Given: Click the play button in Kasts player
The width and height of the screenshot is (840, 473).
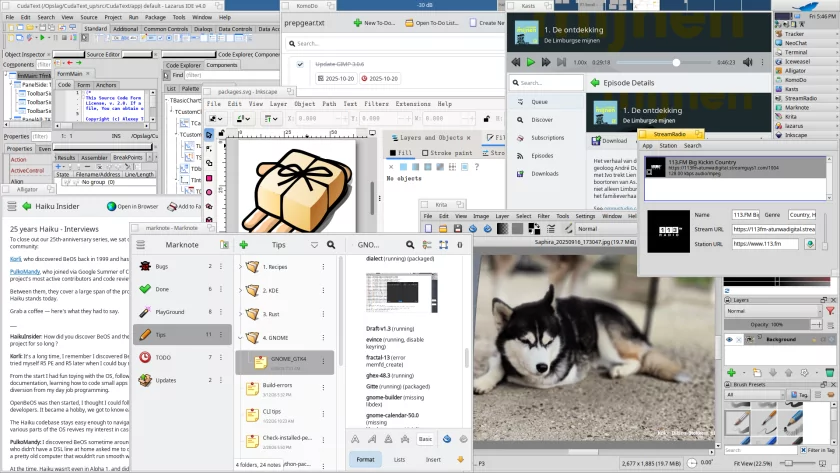Looking at the screenshot, I should point(530,62).
